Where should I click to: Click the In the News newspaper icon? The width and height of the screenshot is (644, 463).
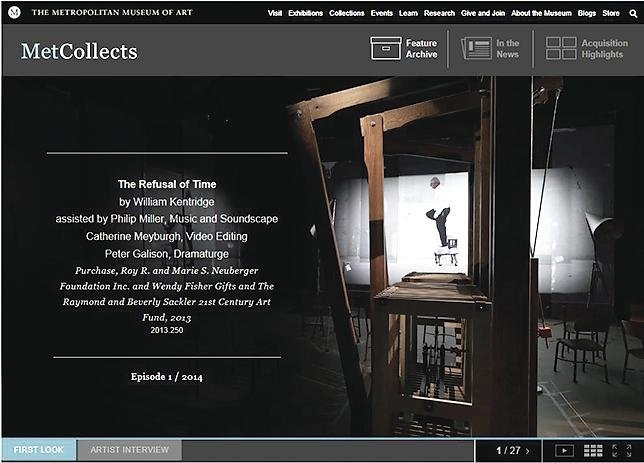(476, 48)
